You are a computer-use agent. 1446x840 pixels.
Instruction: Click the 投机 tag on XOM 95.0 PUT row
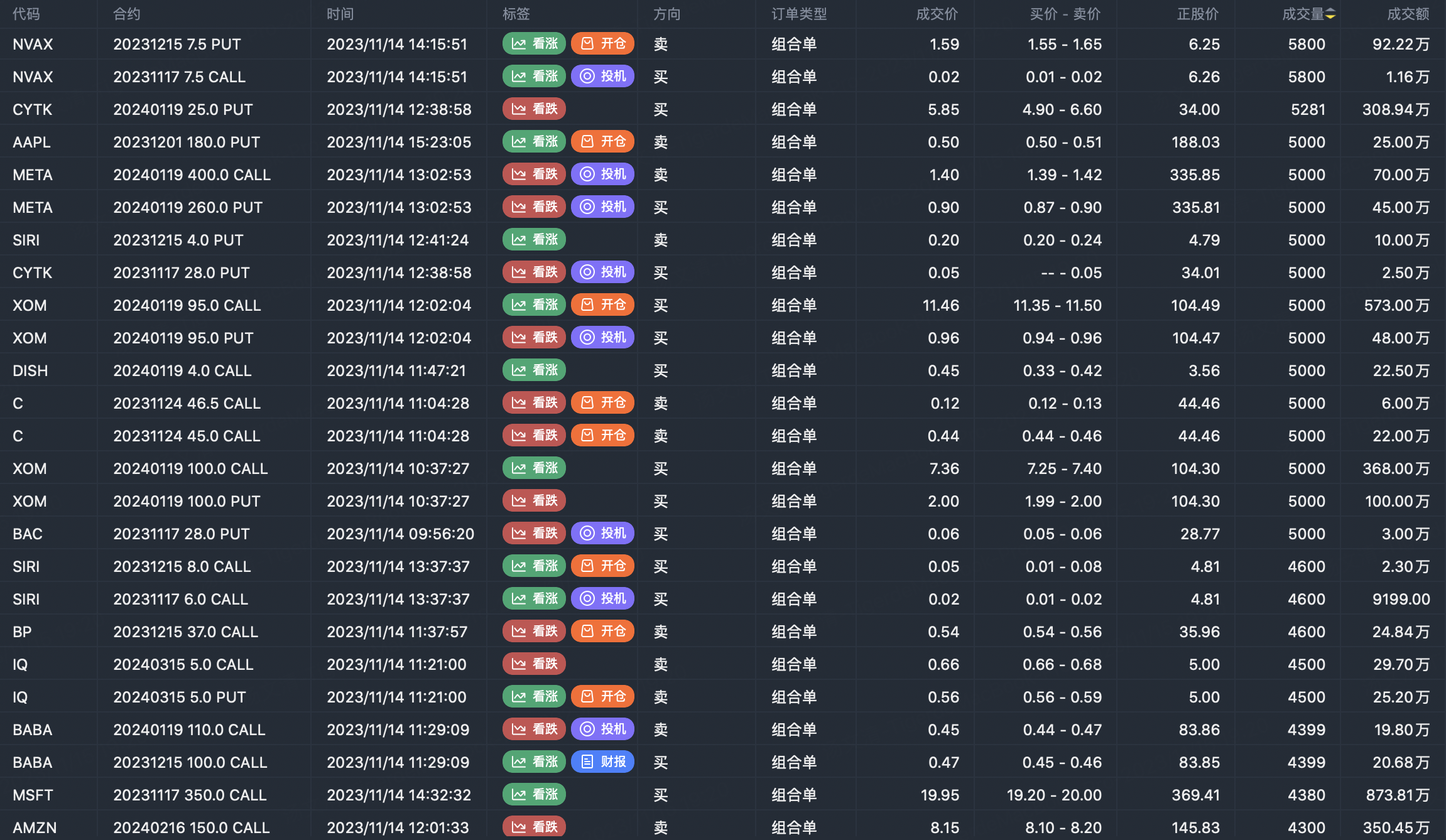click(x=603, y=337)
